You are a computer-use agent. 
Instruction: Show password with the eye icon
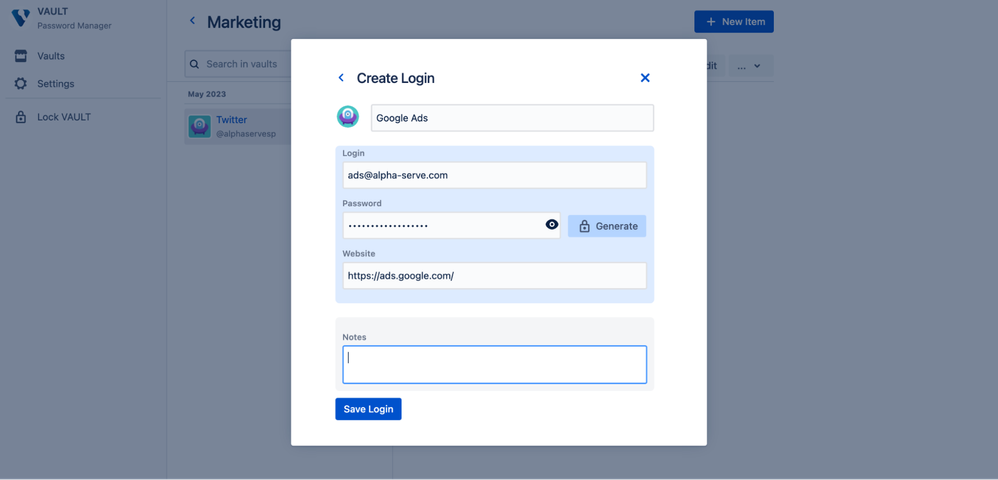coord(552,224)
